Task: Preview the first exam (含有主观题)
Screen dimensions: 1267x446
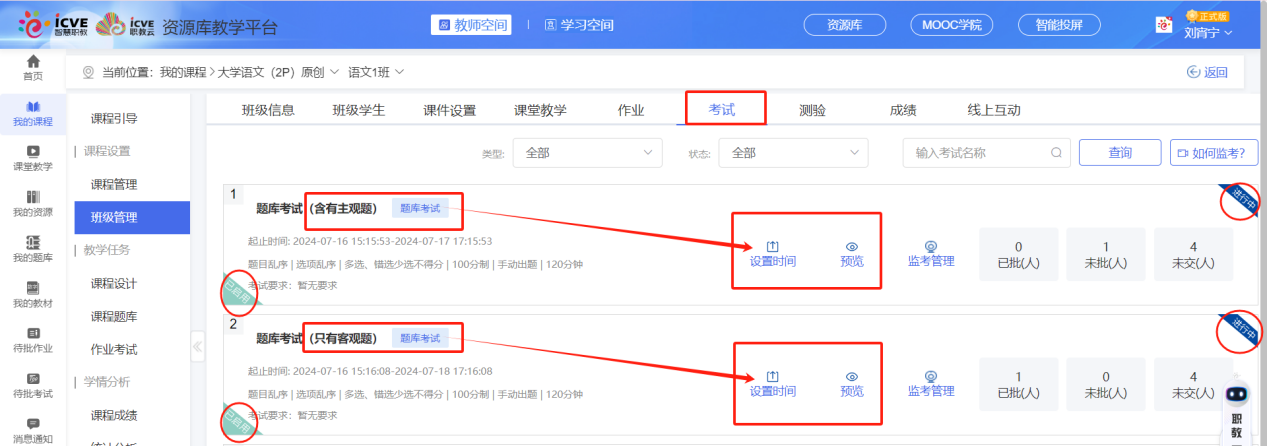Action: pos(851,246)
